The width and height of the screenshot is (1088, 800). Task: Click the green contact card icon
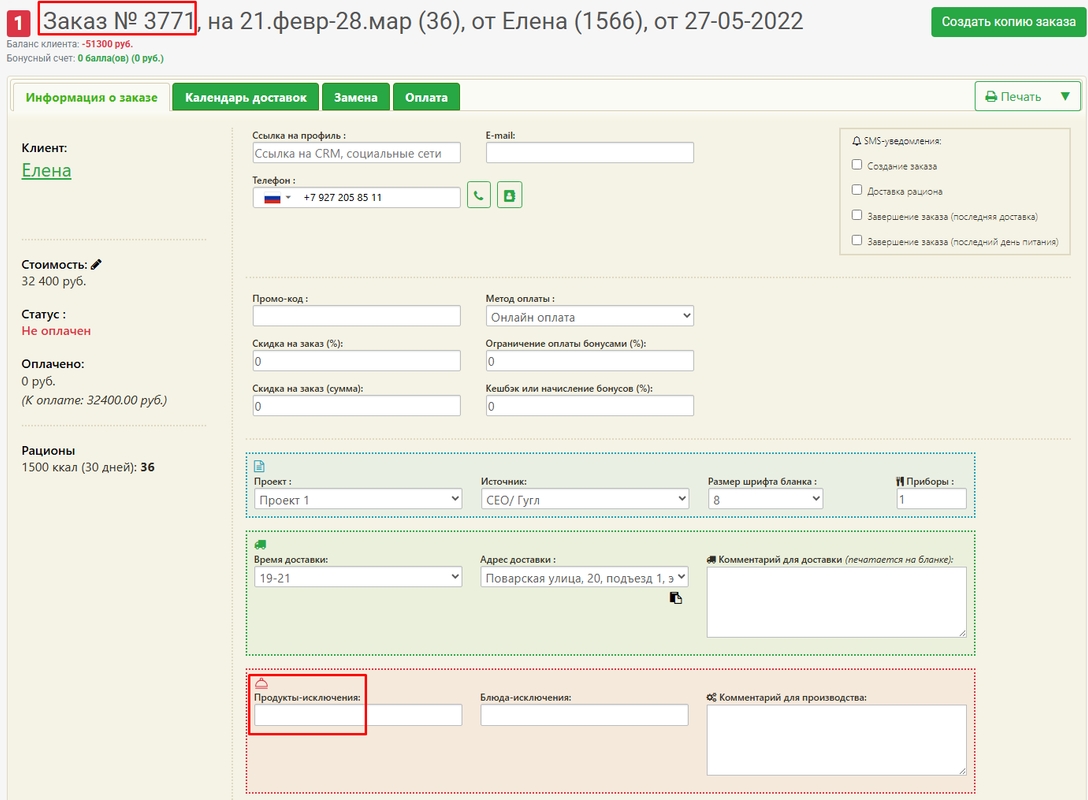[510, 196]
